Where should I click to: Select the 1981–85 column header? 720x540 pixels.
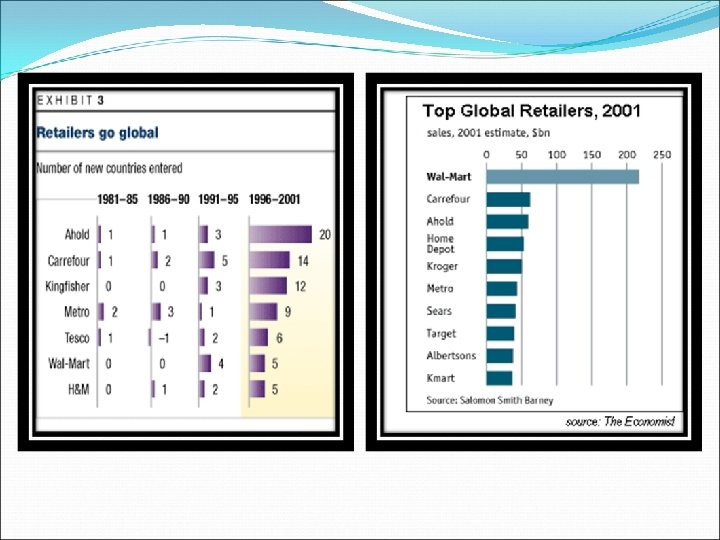coord(118,199)
